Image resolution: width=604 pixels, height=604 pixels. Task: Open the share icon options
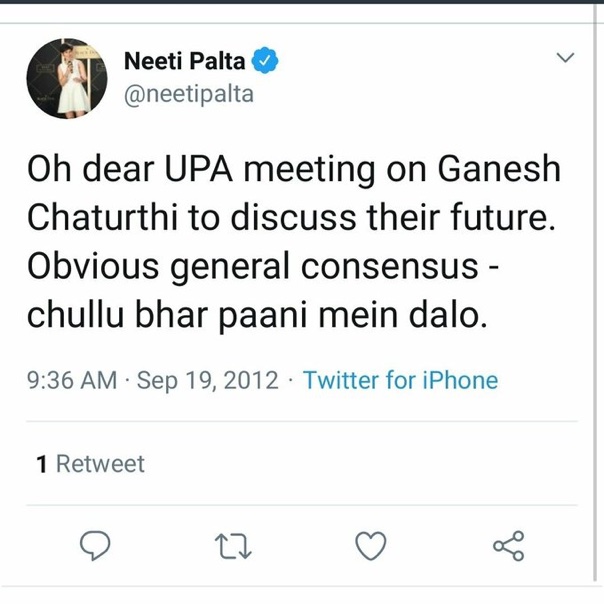pyautogui.click(x=508, y=545)
